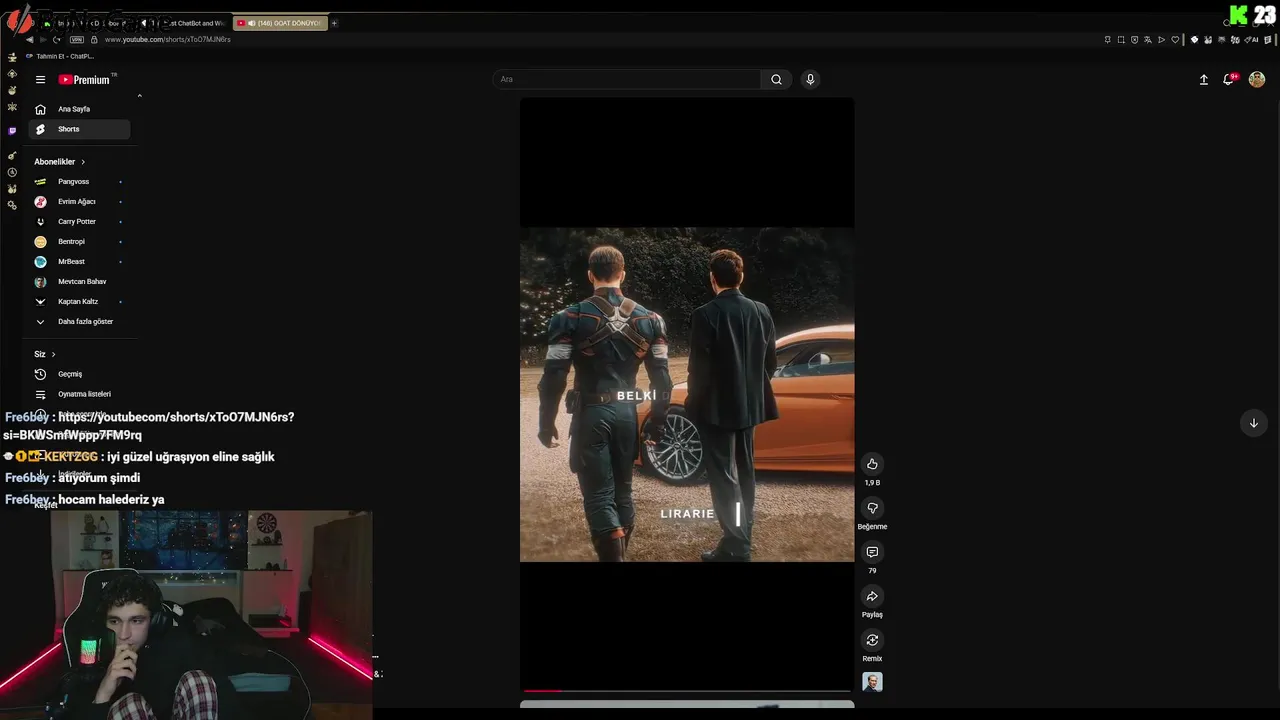1280x720 pixels.
Task: Pause the playing Short video
Action: (687, 394)
